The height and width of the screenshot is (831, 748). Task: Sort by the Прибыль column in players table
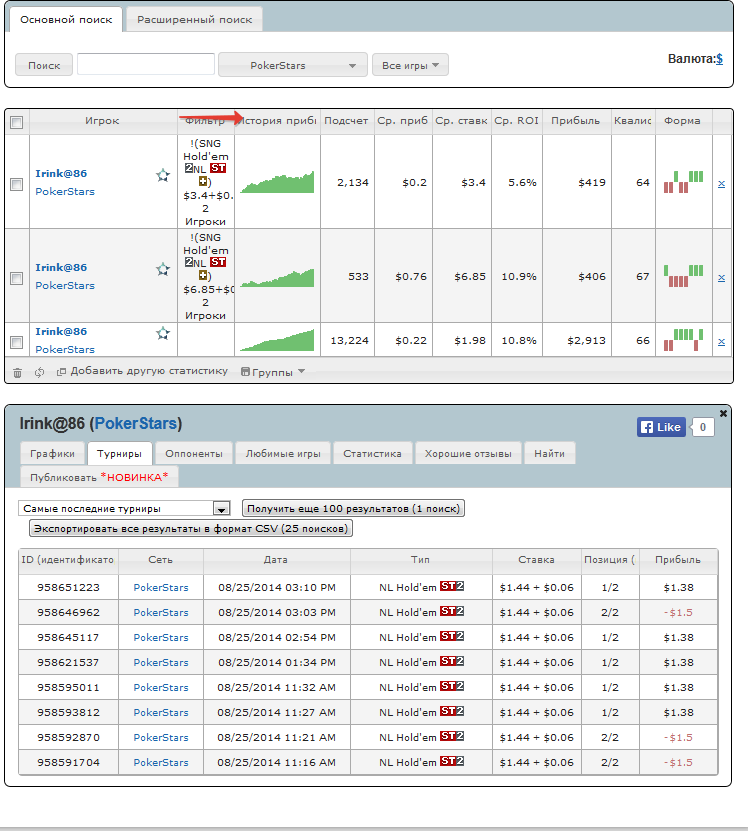pos(577,121)
